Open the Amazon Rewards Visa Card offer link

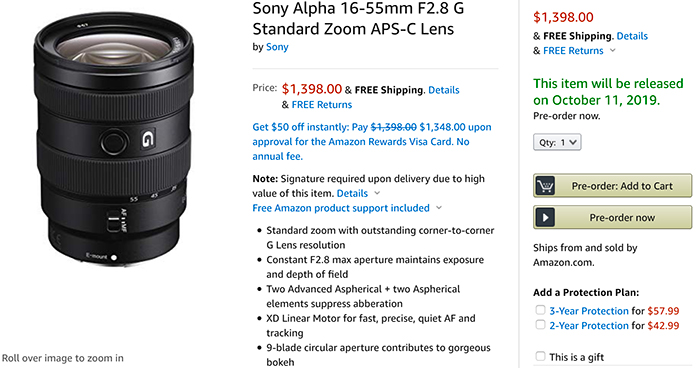pyautogui.click(x=372, y=142)
